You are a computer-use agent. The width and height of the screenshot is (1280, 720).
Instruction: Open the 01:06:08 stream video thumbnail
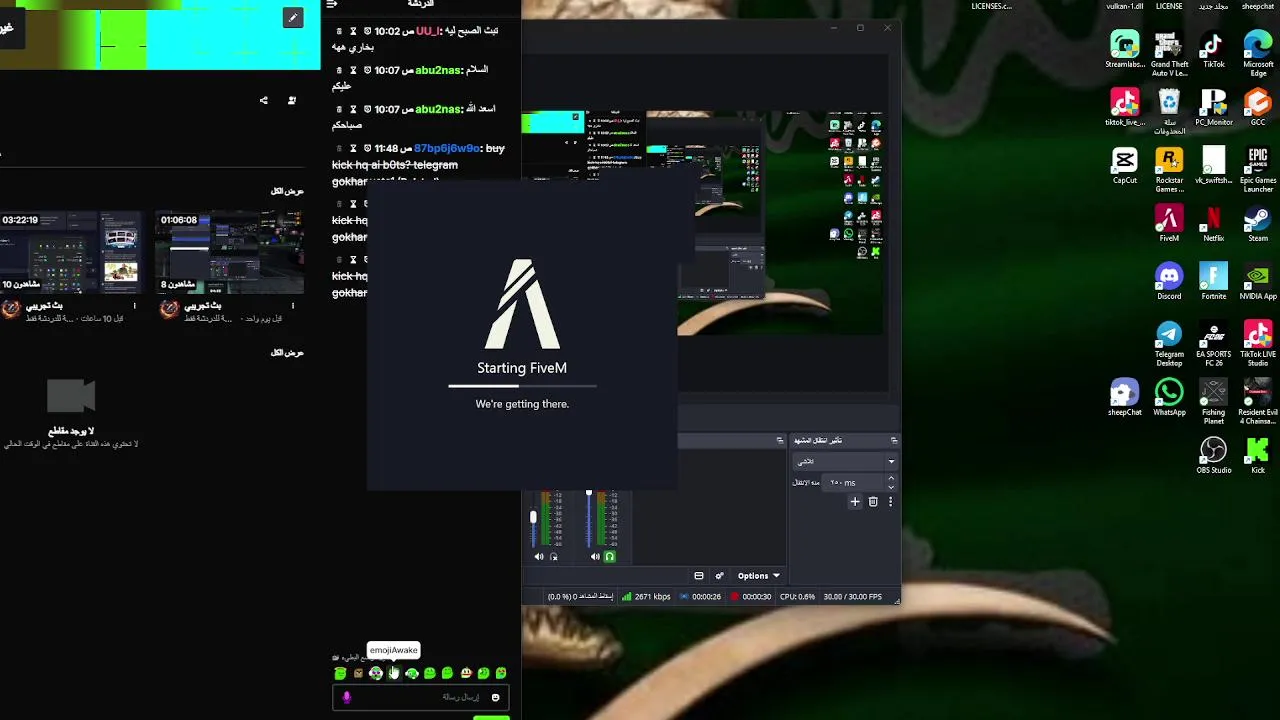(230, 250)
